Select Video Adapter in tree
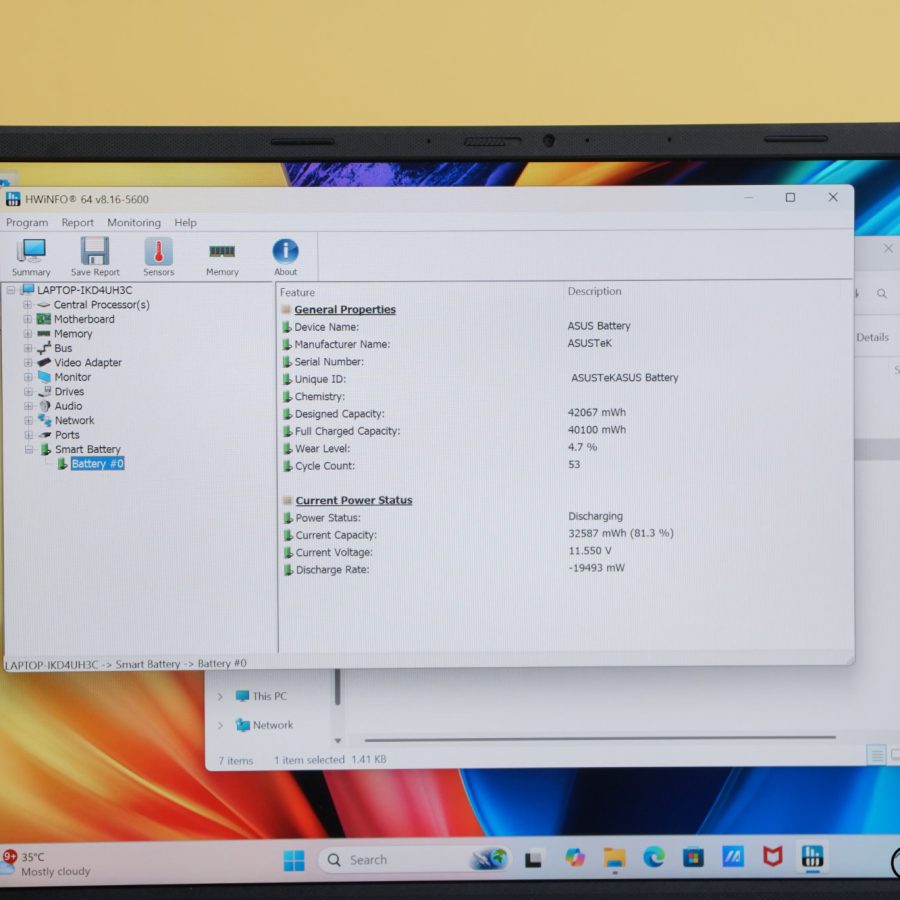The width and height of the screenshot is (900, 900). [x=88, y=363]
